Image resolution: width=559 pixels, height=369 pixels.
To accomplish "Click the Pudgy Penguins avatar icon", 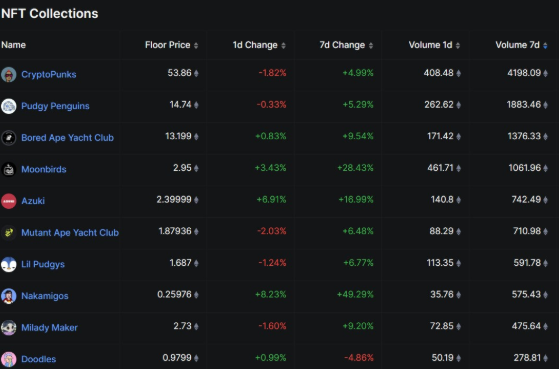I will (x=9, y=106).
